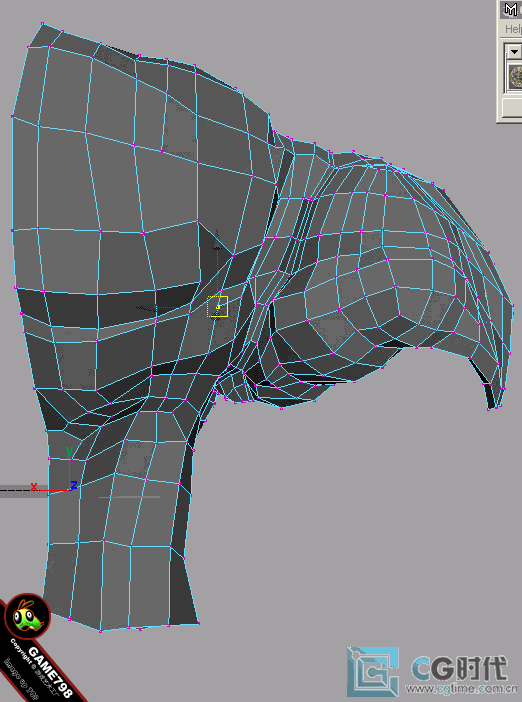522x702 pixels.
Task: Open the Help menu in the floating window
Action: coord(513,29)
